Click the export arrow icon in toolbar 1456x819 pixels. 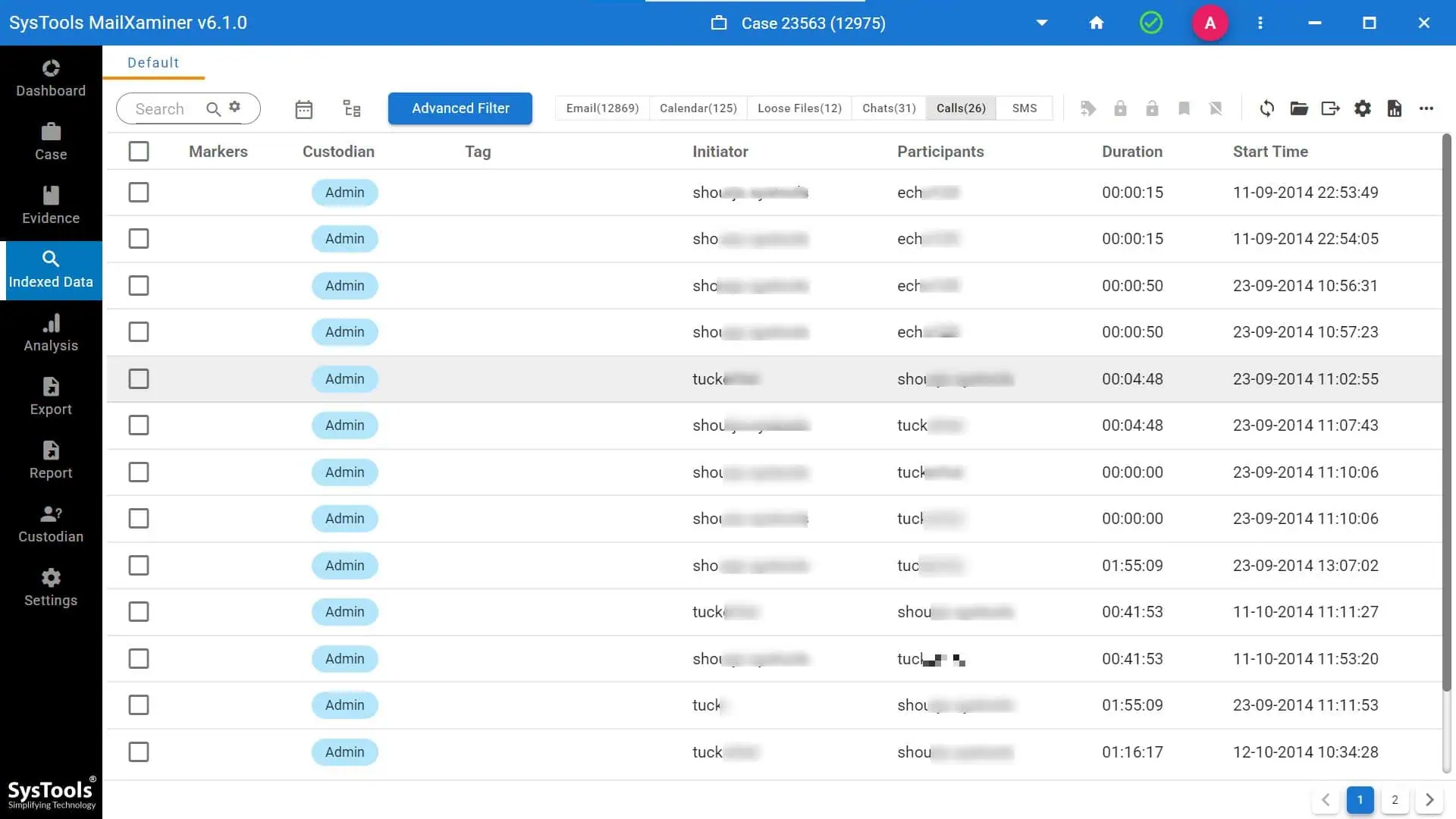1331,108
